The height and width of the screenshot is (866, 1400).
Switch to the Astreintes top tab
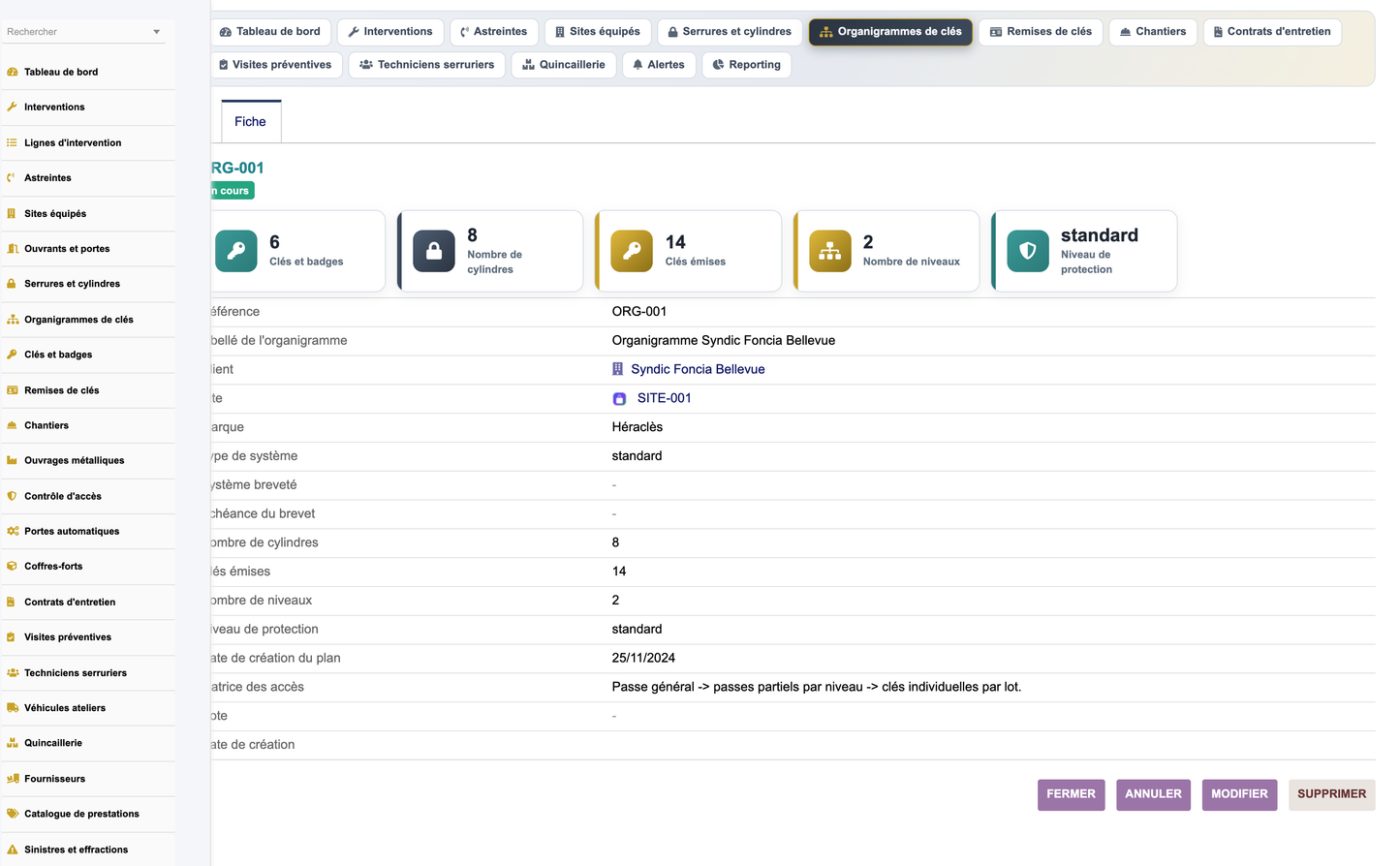point(494,32)
